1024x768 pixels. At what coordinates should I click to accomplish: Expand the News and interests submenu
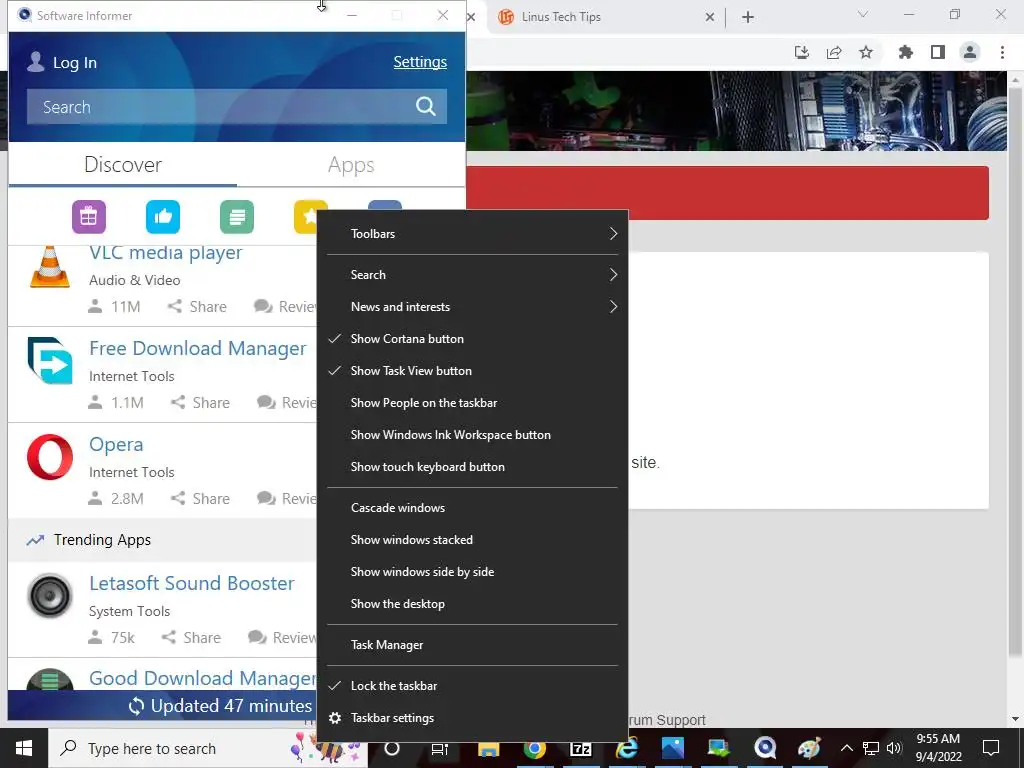(x=472, y=306)
